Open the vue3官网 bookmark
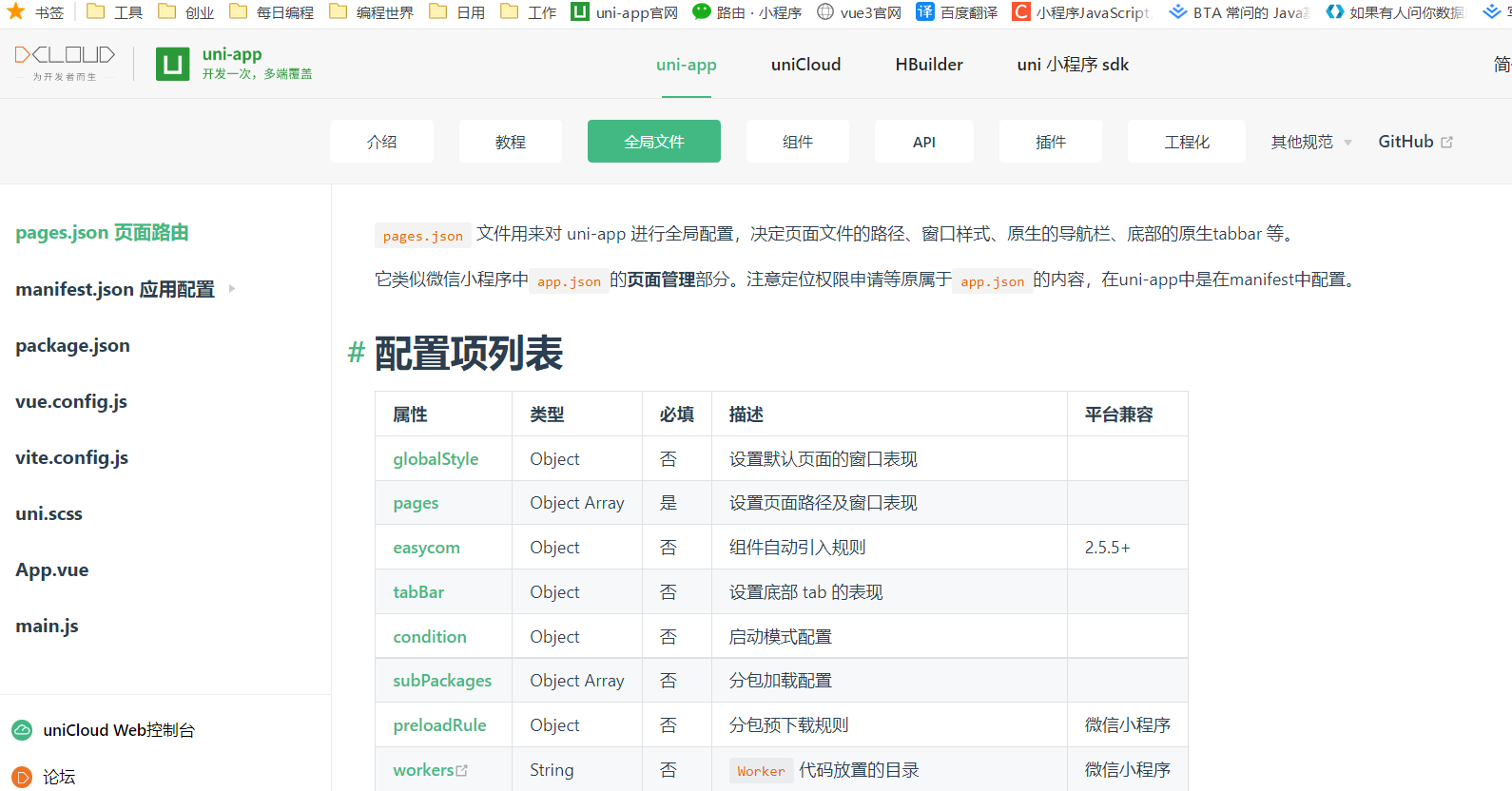 pyautogui.click(x=859, y=12)
